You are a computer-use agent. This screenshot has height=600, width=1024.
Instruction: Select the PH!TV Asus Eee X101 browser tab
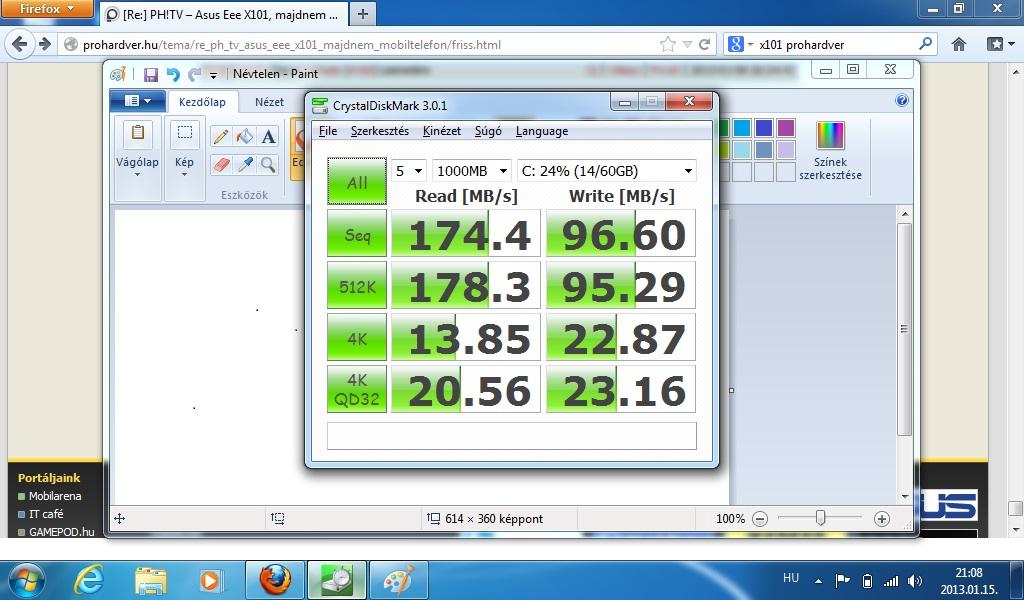tap(223, 14)
